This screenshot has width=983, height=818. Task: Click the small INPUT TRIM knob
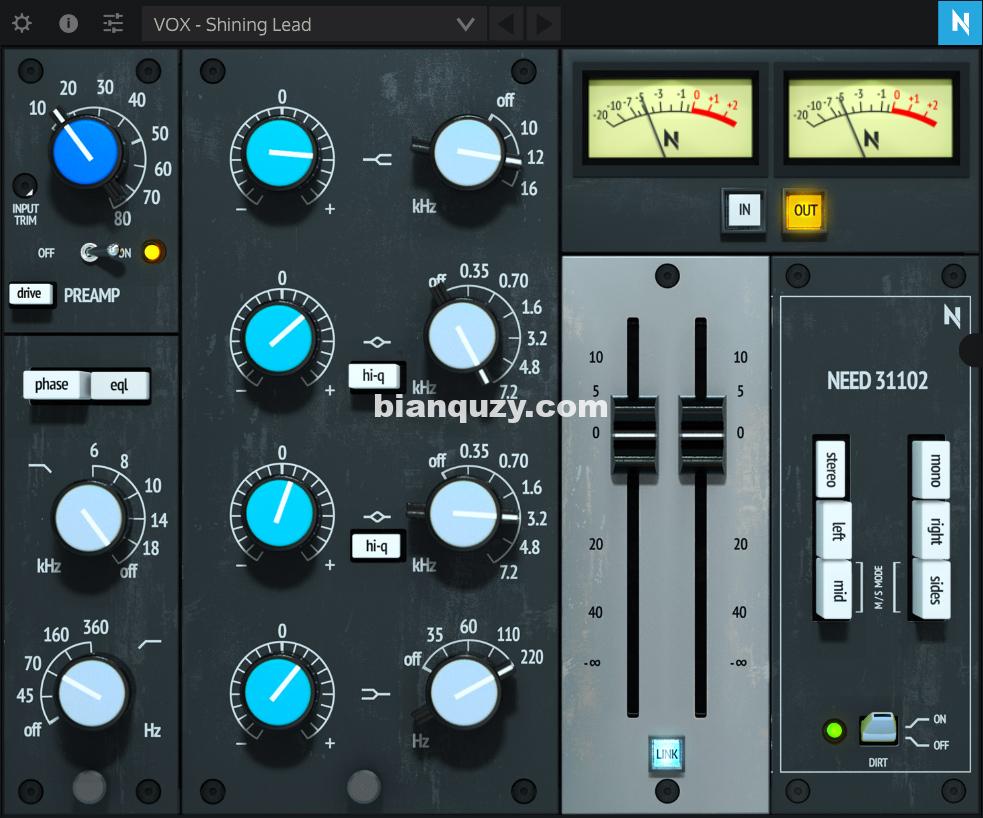tap(24, 186)
